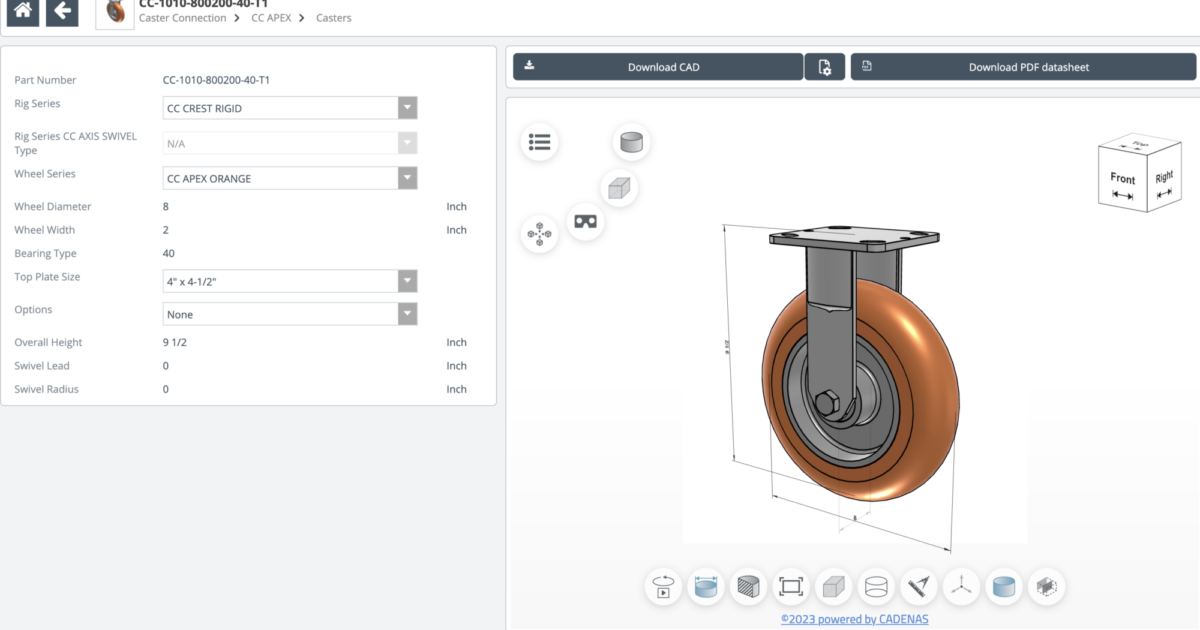Toggle the coordinate axes display
The height and width of the screenshot is (630, 1200).
(961, 587)
